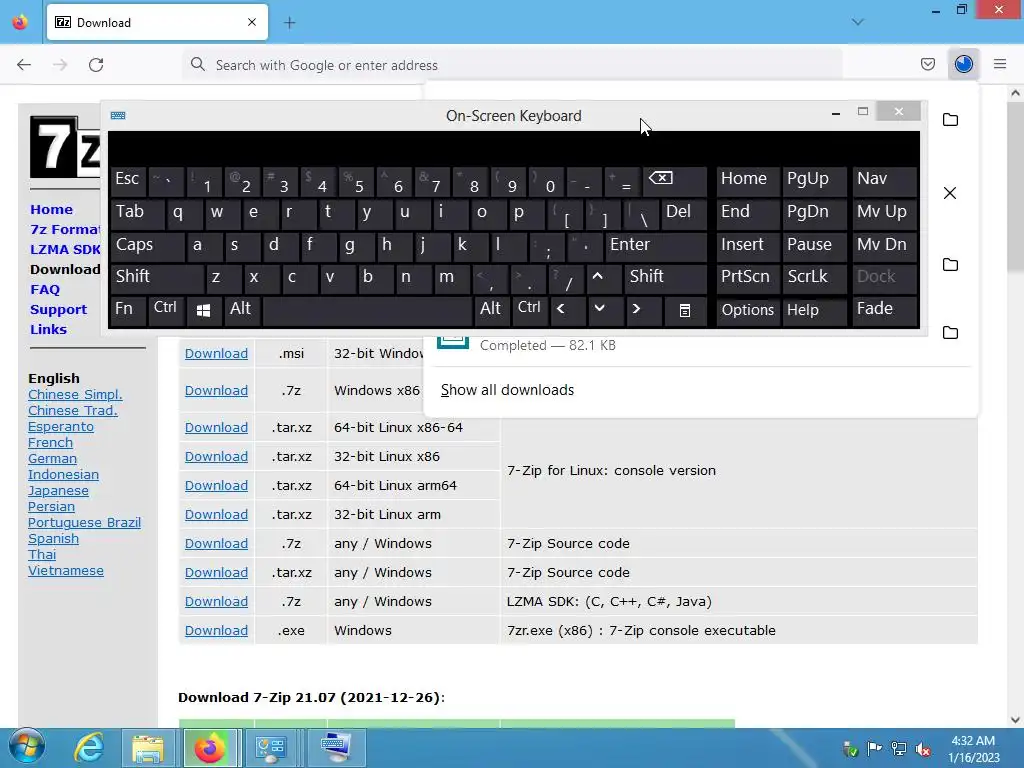The height and width of the screenshot is (768, 1024).
Task: Open Windows Explorer from taskbar
Action: point(148,747)
